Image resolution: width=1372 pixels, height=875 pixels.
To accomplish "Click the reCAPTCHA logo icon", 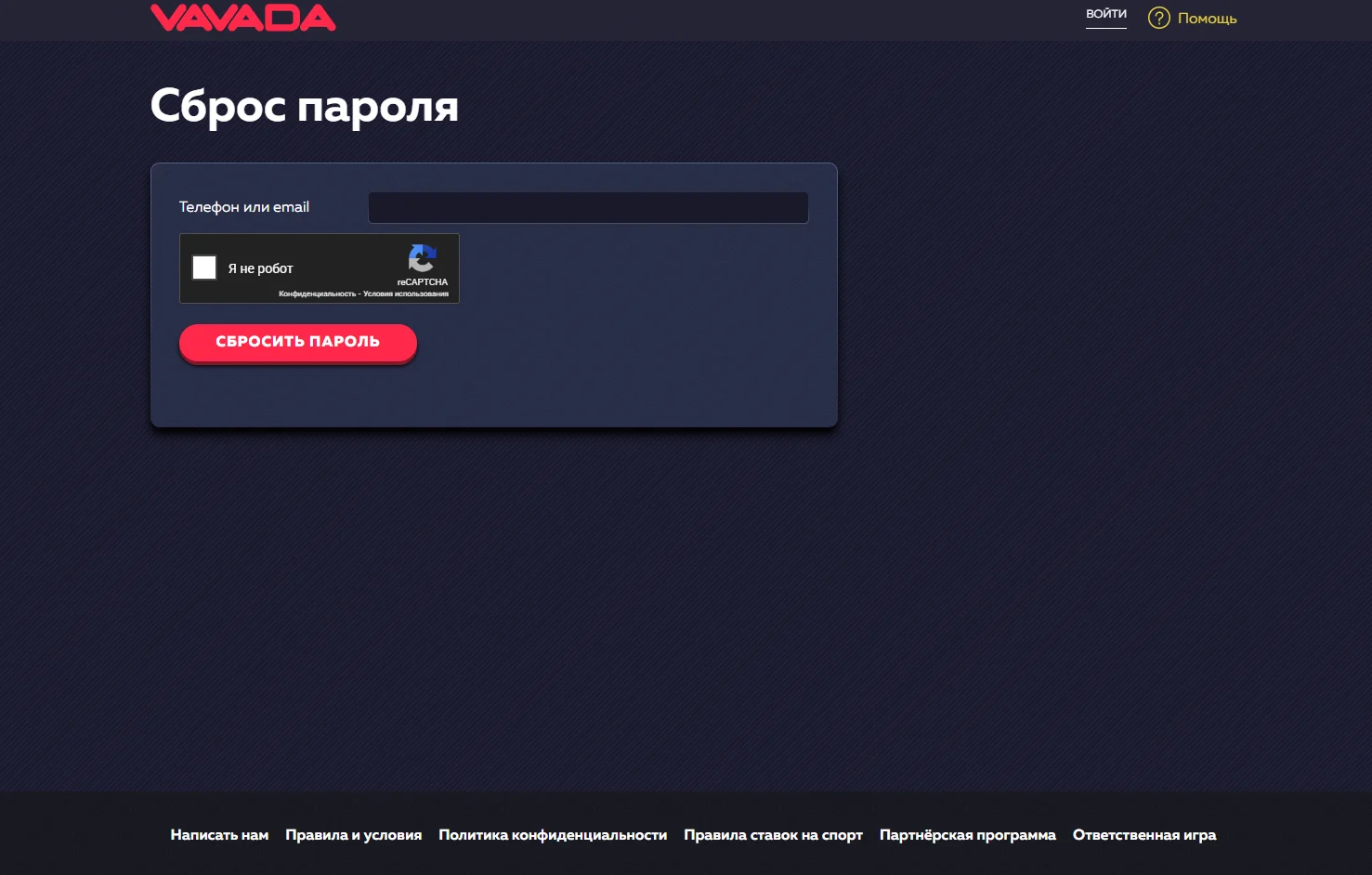I will [x=422, y=258].
